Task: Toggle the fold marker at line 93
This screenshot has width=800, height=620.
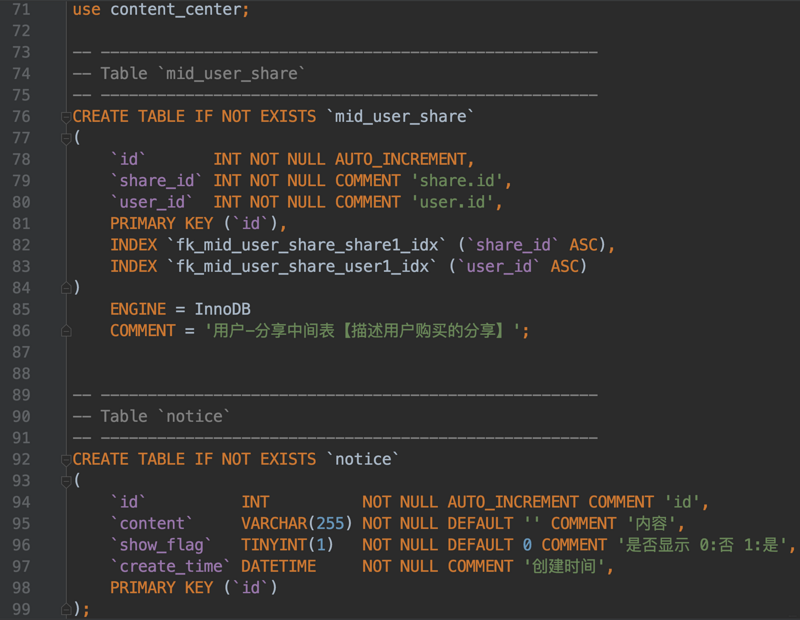Action: coord(66,481)
